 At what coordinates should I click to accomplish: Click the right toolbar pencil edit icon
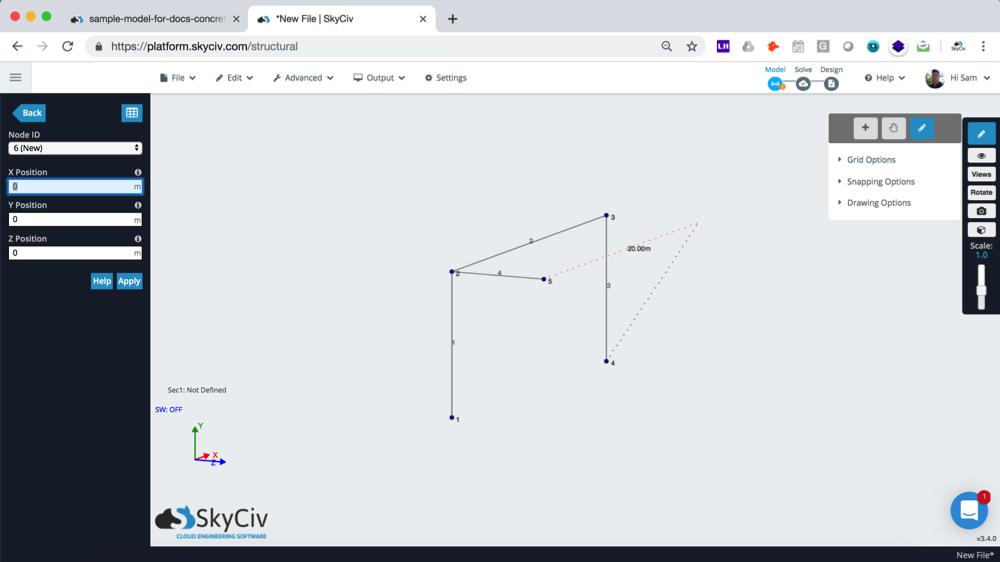pyautogui.click(x=981, y=133)
